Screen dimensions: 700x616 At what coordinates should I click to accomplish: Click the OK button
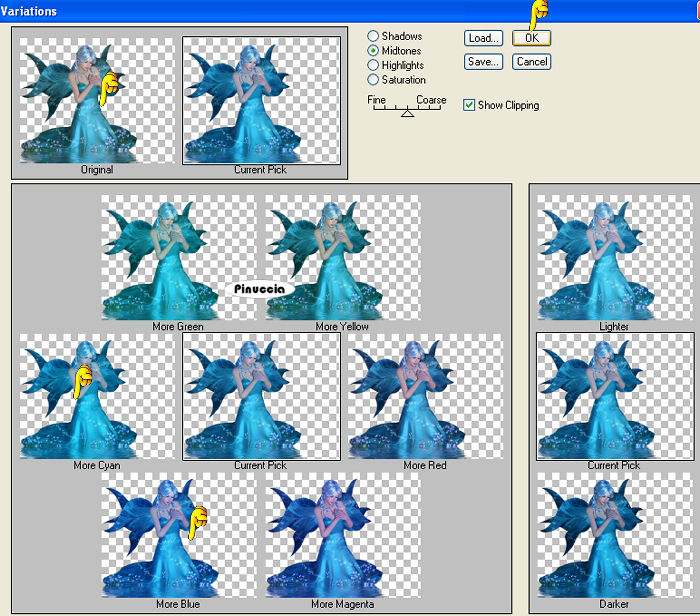[531, 38]
